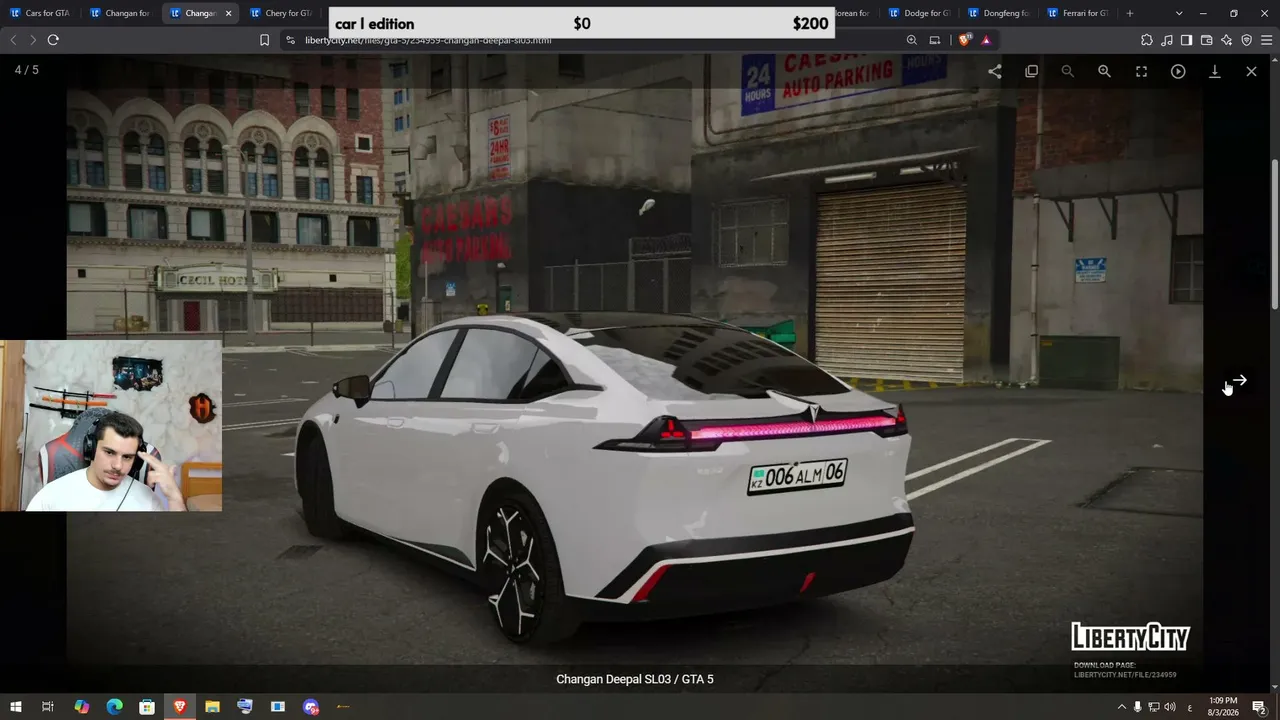Open the volume control in system tray

[x=1170, y=707]
